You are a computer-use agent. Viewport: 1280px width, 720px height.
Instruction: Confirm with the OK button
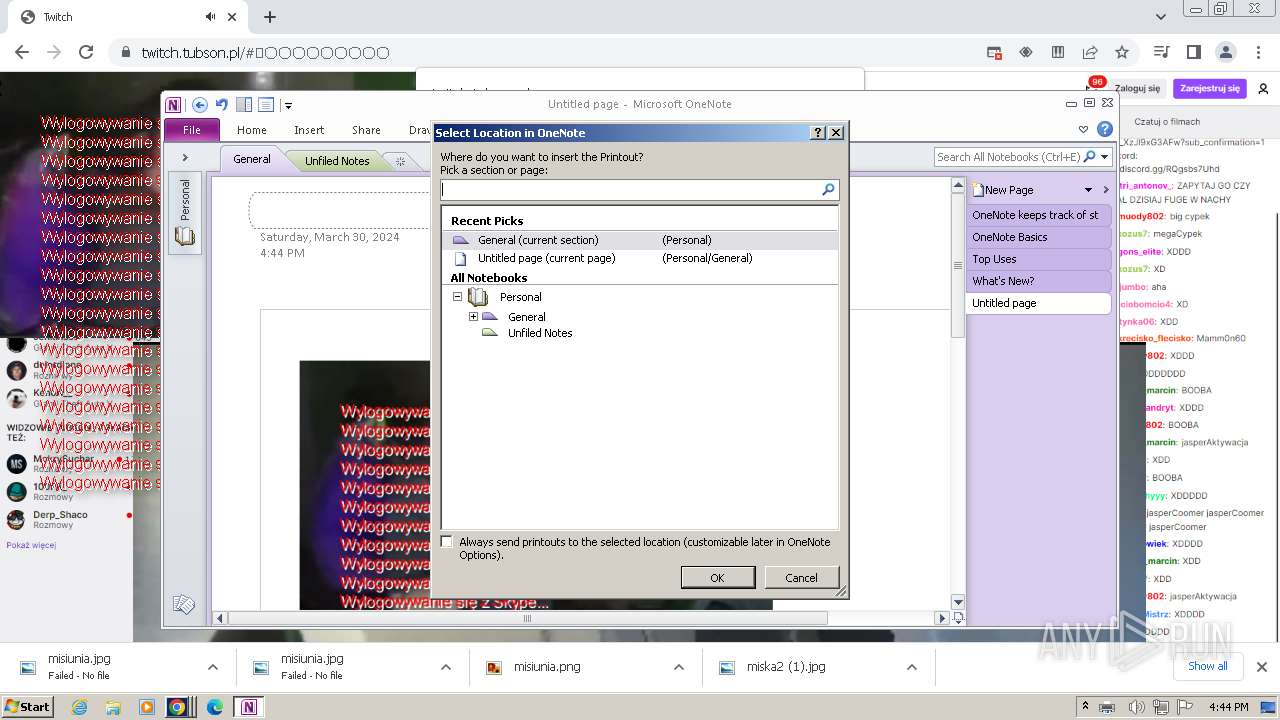click(x=717, y=578)
